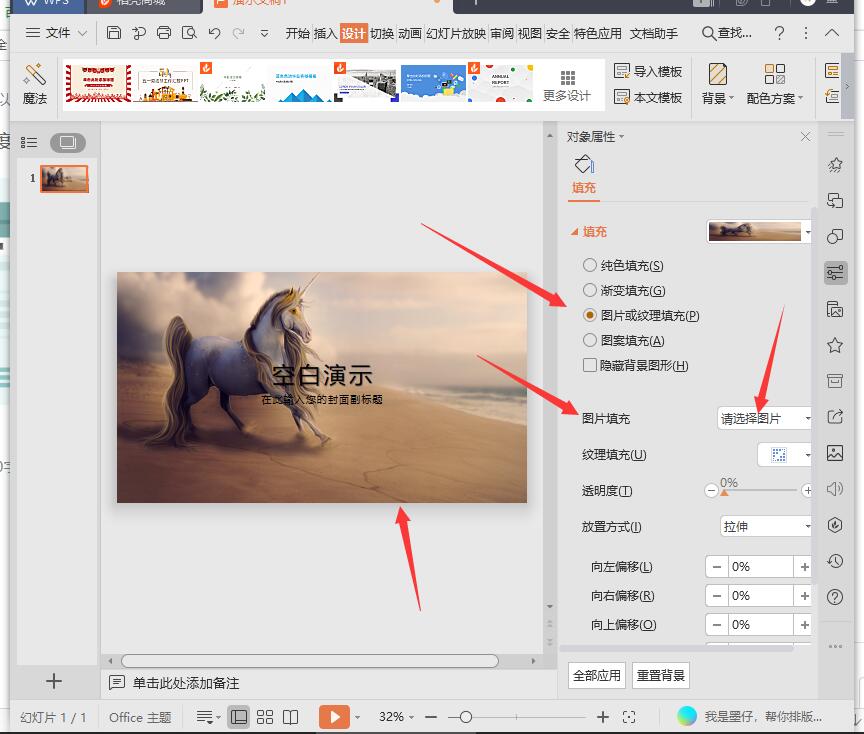Click the Print Preview icon
Image resolution: width=864 pixels, height=734 pixels.
click(189, 33)
